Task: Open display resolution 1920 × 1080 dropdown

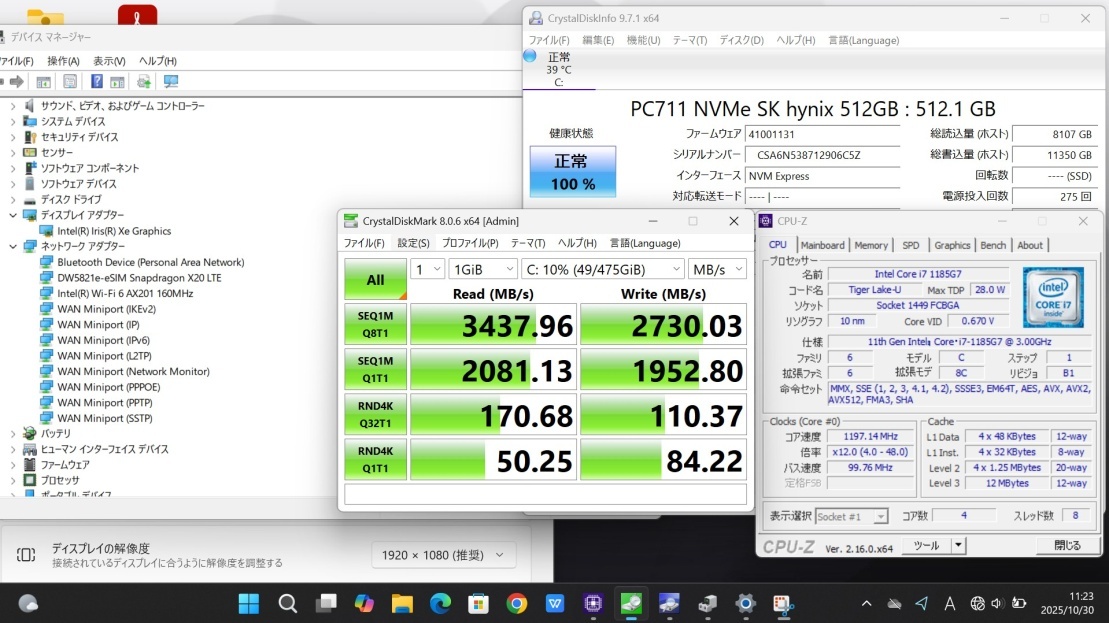Action: click(x=443, y=555)
